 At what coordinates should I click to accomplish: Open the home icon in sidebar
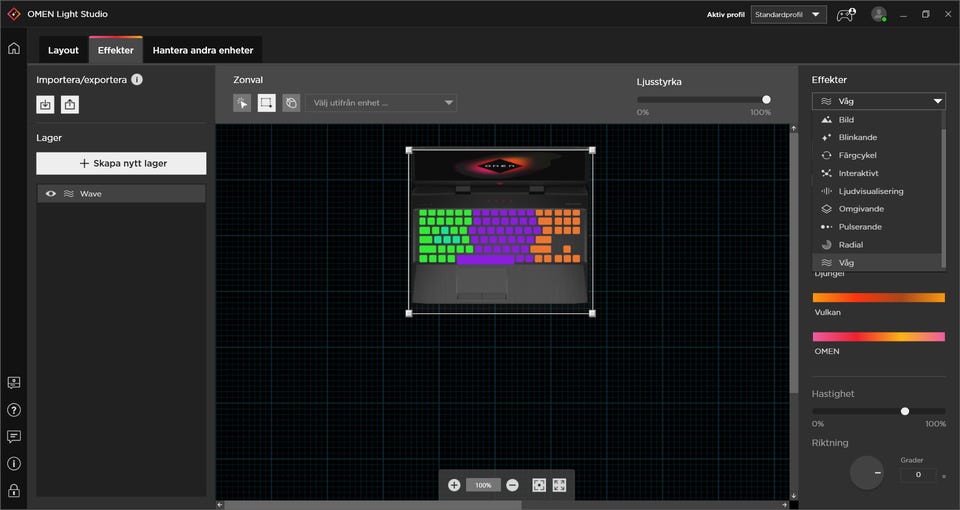[x=13, y=48]
